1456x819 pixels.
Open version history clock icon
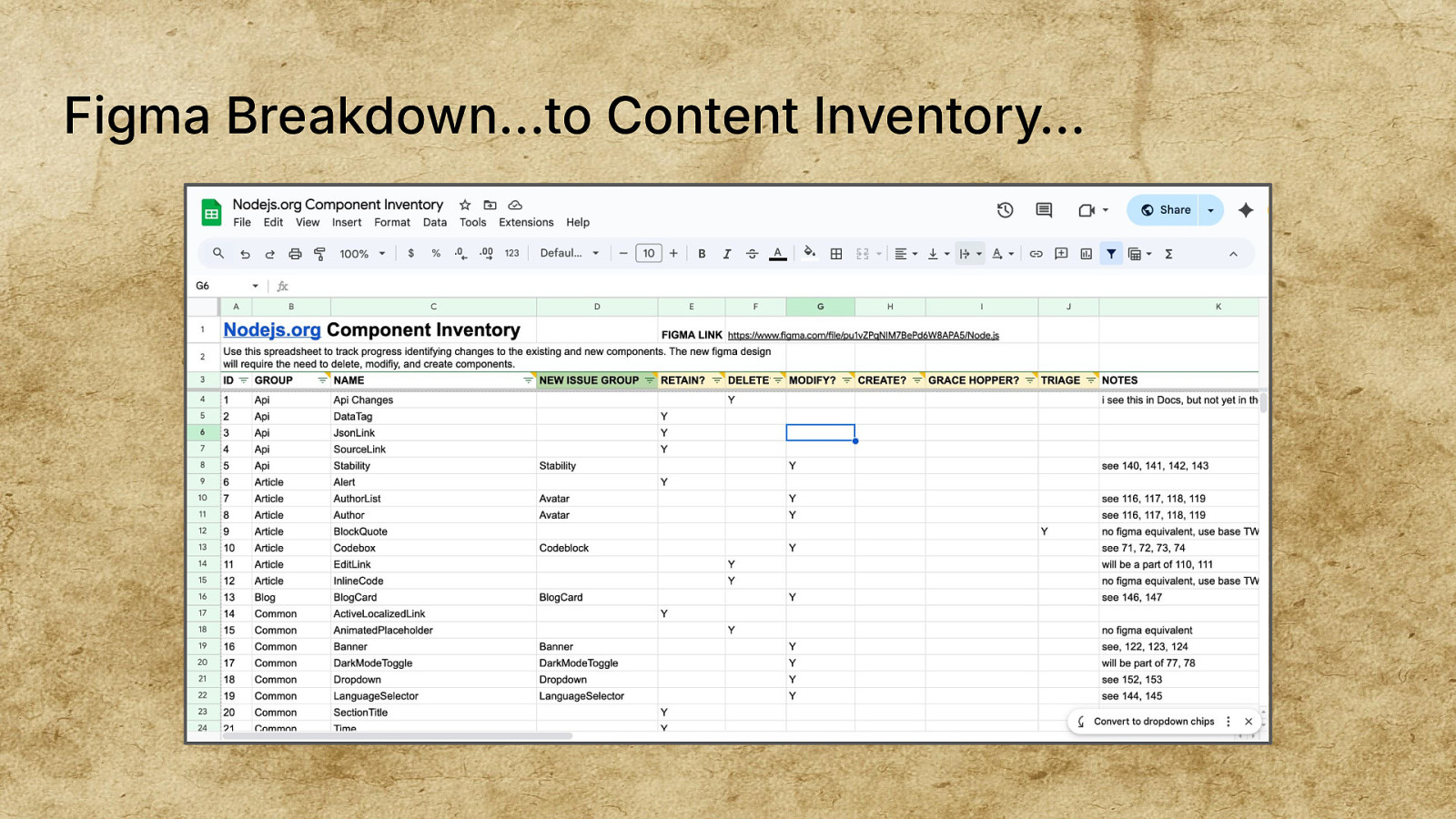[x=1005, y=210]
